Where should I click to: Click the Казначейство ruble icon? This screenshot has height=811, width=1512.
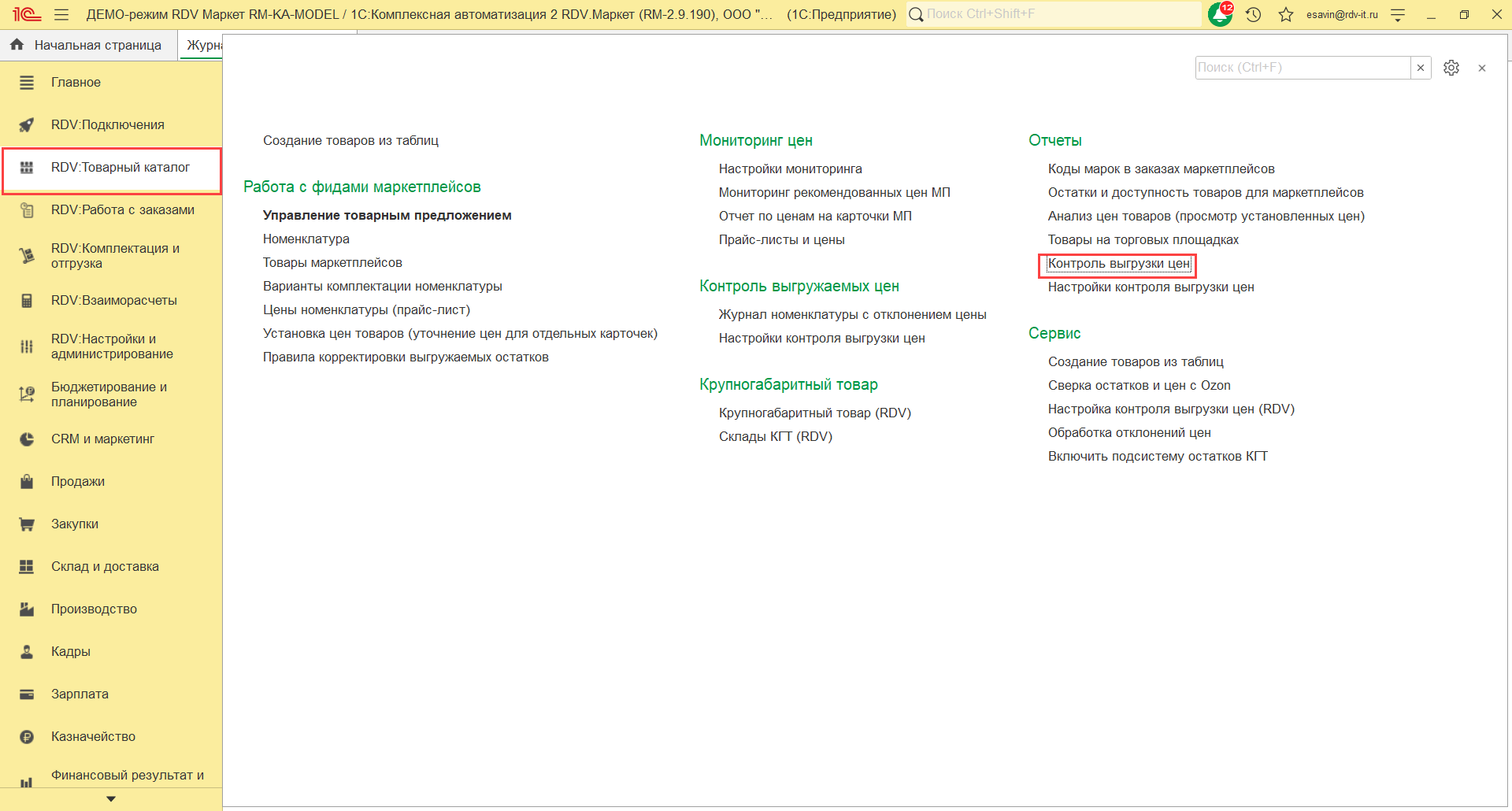coord(27,737)
